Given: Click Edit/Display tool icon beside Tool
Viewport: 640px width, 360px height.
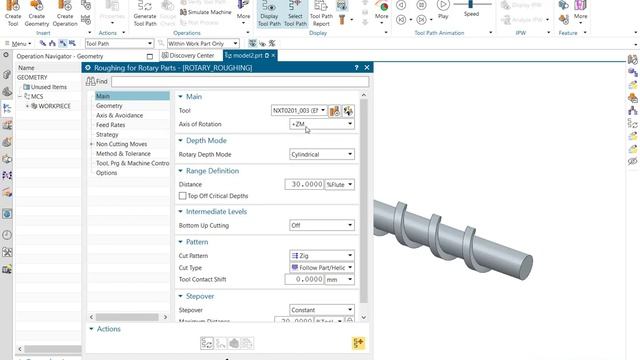Looking at the screenshot, I should (x=348, y=111).
